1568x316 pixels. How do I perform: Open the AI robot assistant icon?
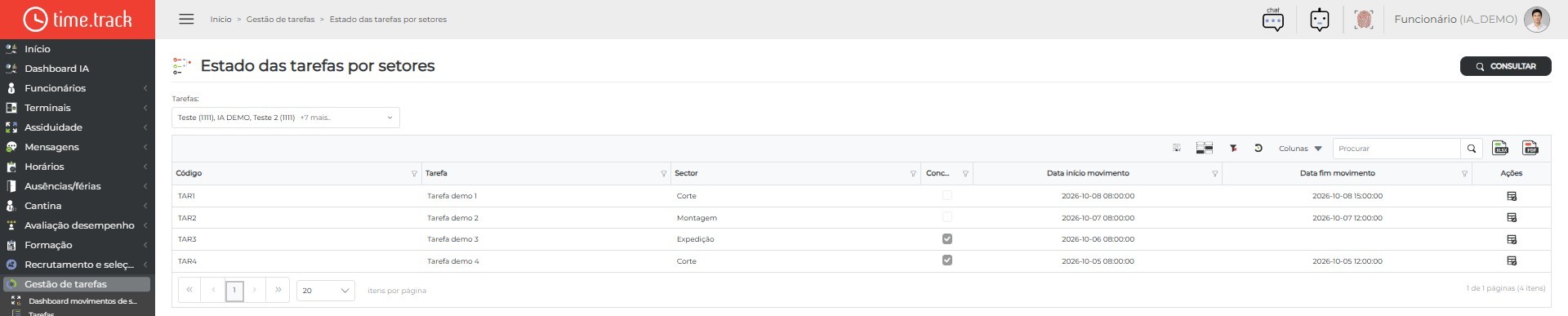[1320, 20]
